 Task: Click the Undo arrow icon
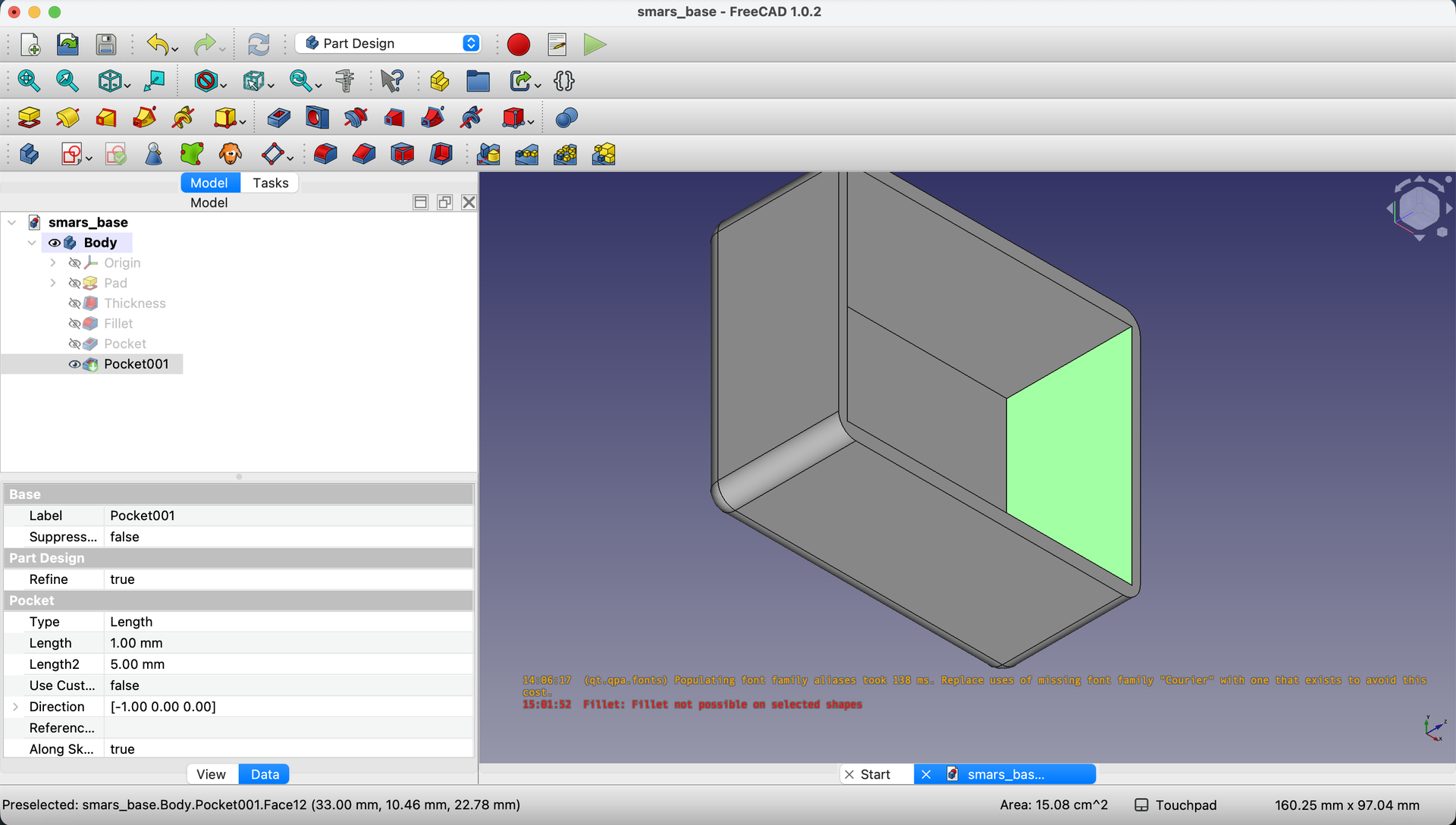pyautogui.click(x=158, y=44)
